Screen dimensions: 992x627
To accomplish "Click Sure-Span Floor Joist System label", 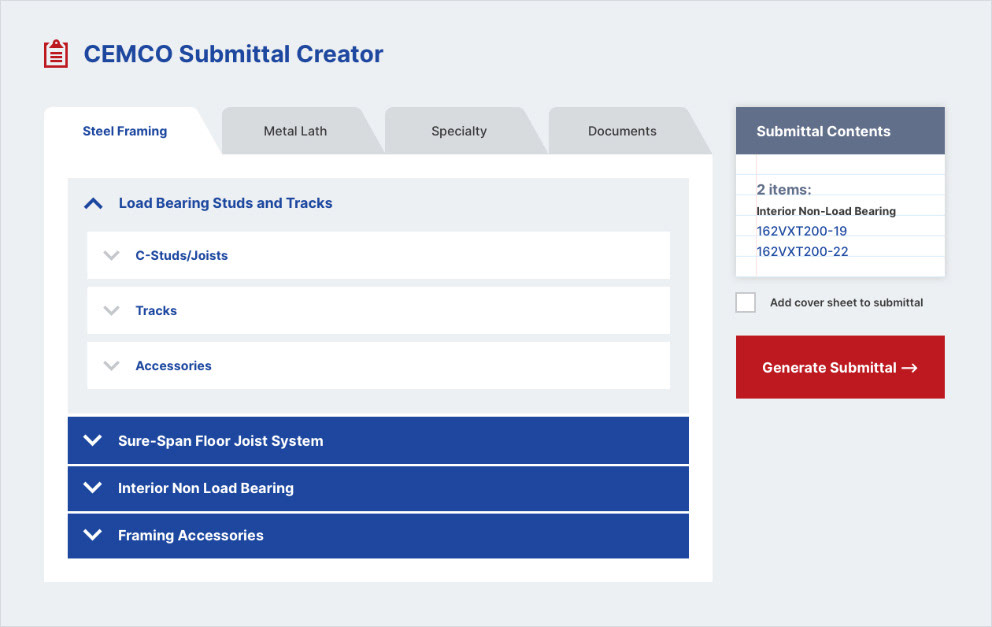I will point(220,441).
